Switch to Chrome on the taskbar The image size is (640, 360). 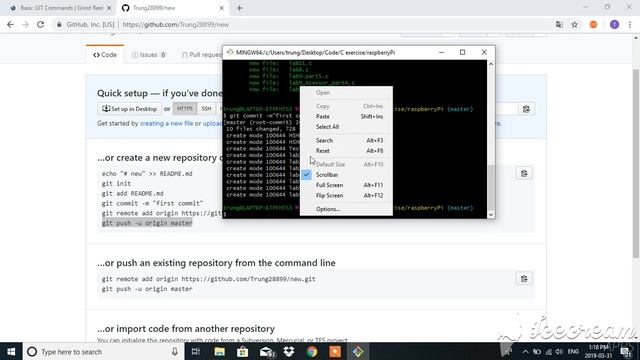click(312, 351)
